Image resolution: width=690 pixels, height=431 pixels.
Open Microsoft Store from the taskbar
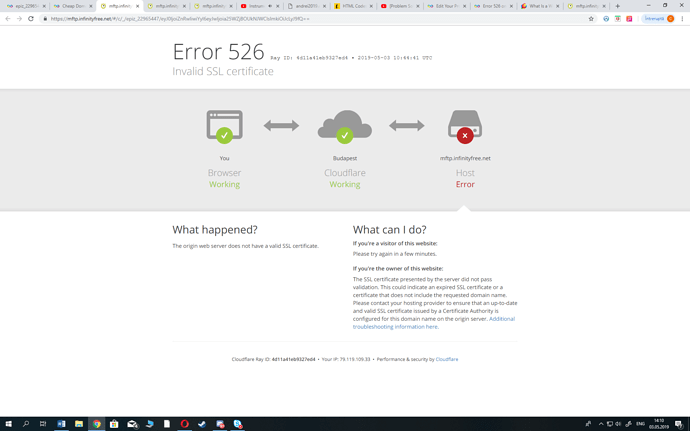pyautogui.click(x=114, y=424)
